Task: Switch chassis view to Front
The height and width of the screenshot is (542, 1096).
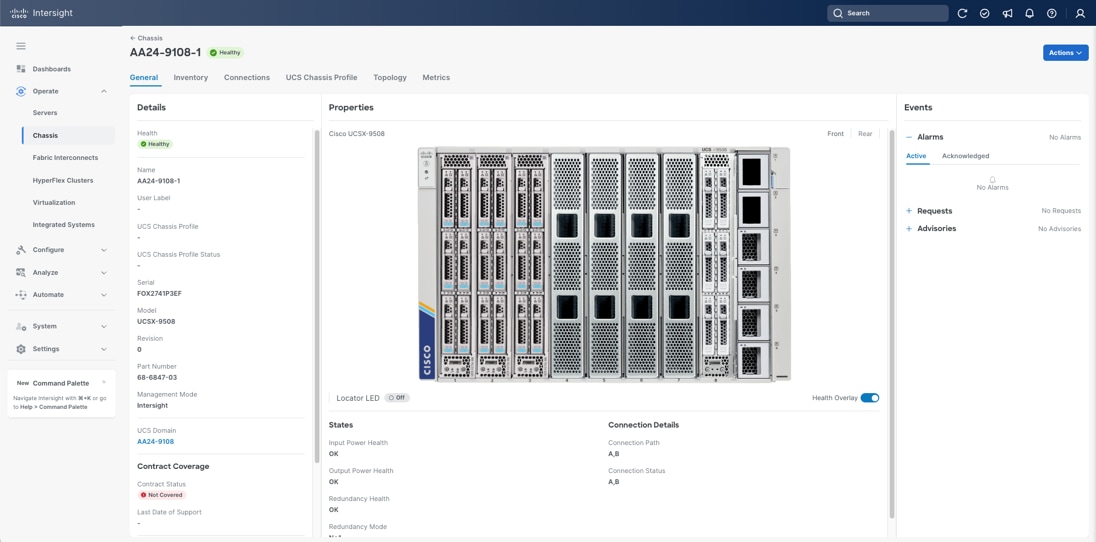Action: tap(835, 134)
